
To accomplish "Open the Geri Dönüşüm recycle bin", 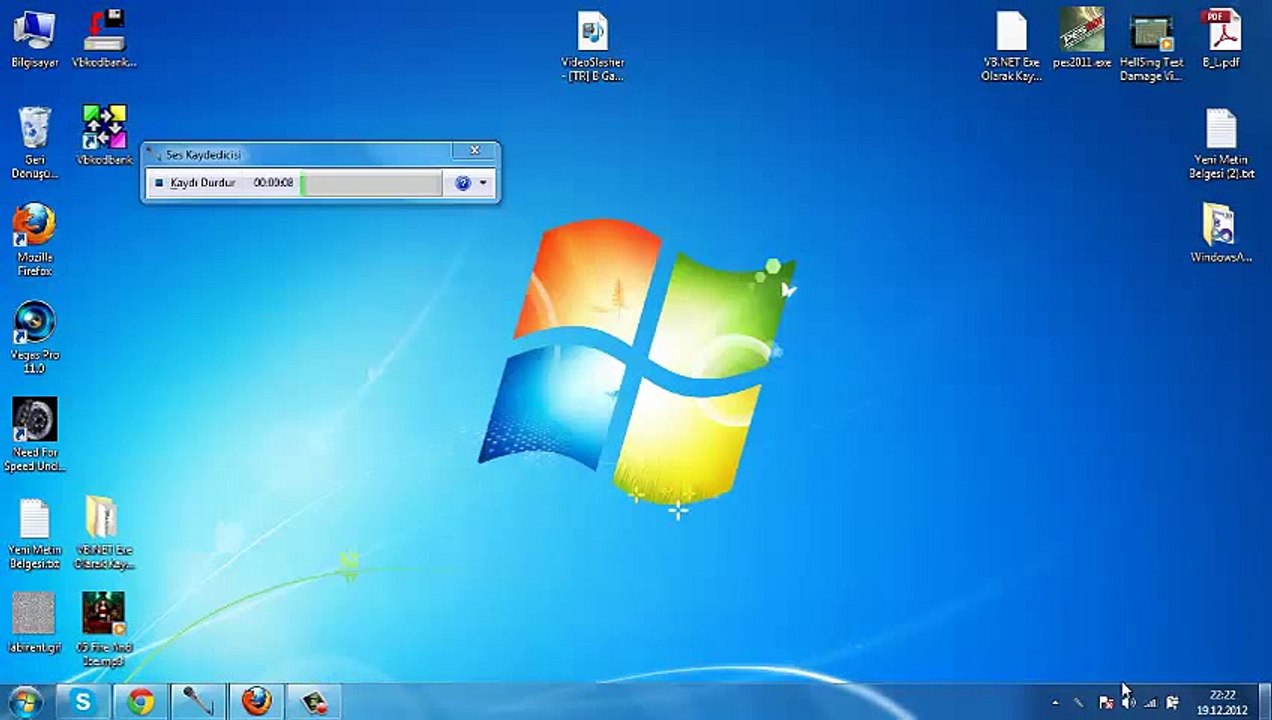I will (x=35, y=143).
